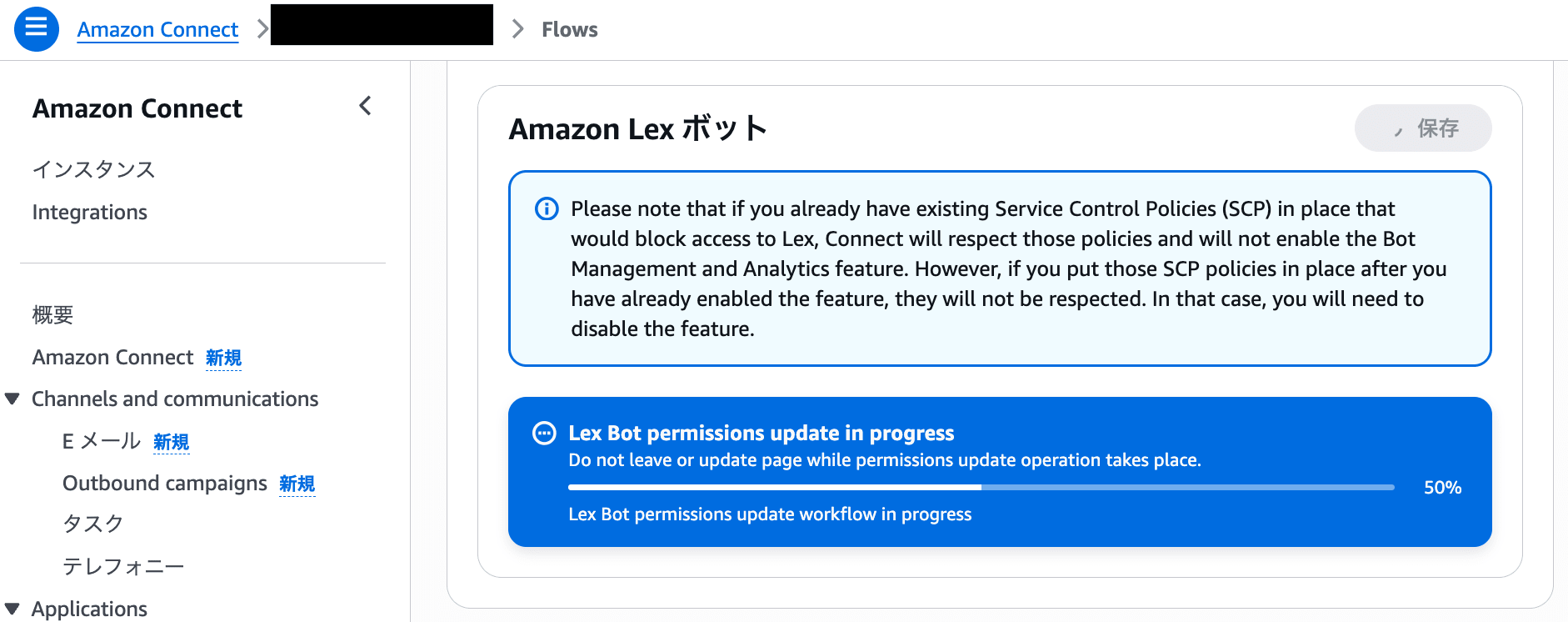Click the progress status icon in the Lex Bot banner
Screen dimensions: 1568x622
[544, 434]
